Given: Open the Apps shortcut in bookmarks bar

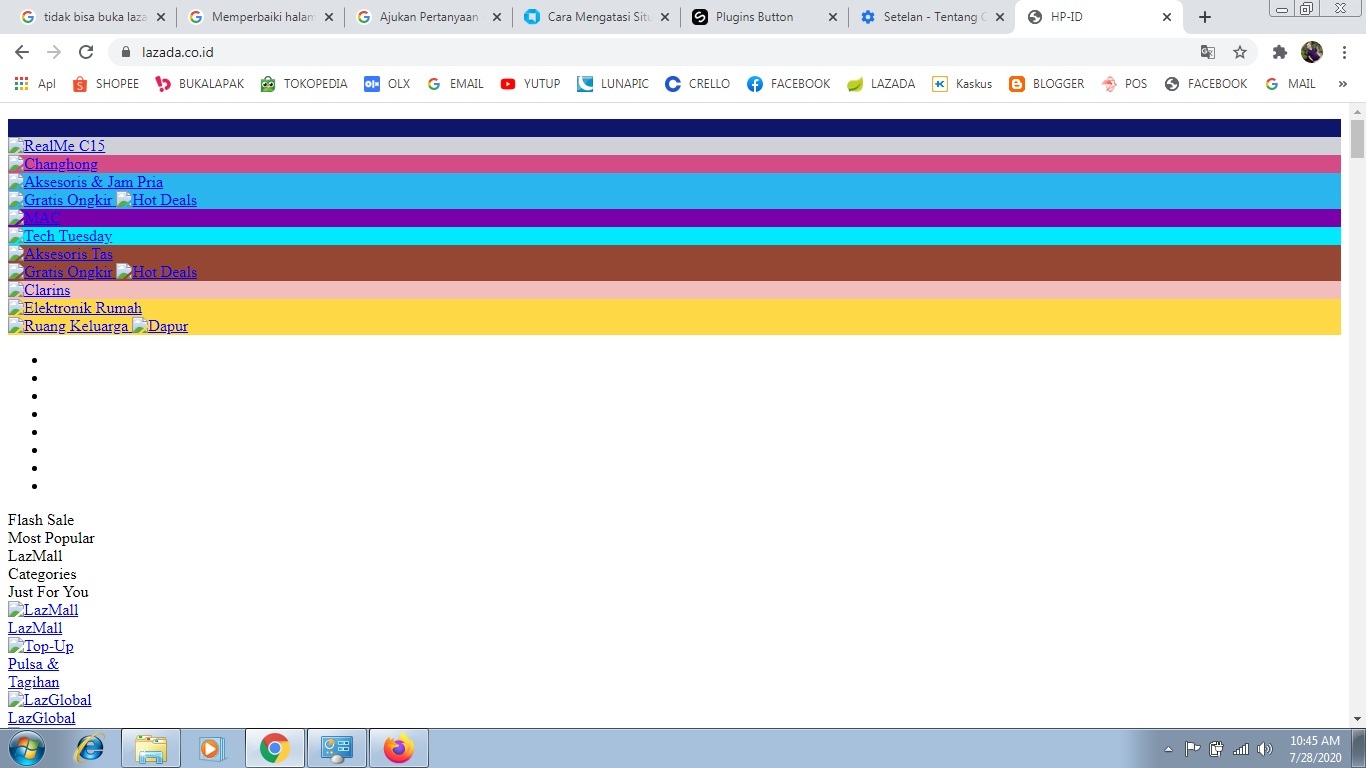Looking at the screenshot, I should [x=34, y=84].
